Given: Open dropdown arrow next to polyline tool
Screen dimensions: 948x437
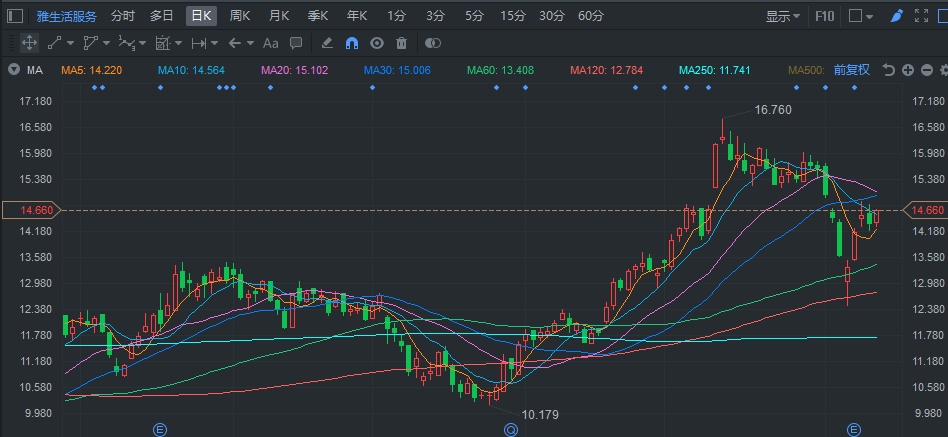Looking at the screenshot, I should pyautogui.click(x=106, y=44).
